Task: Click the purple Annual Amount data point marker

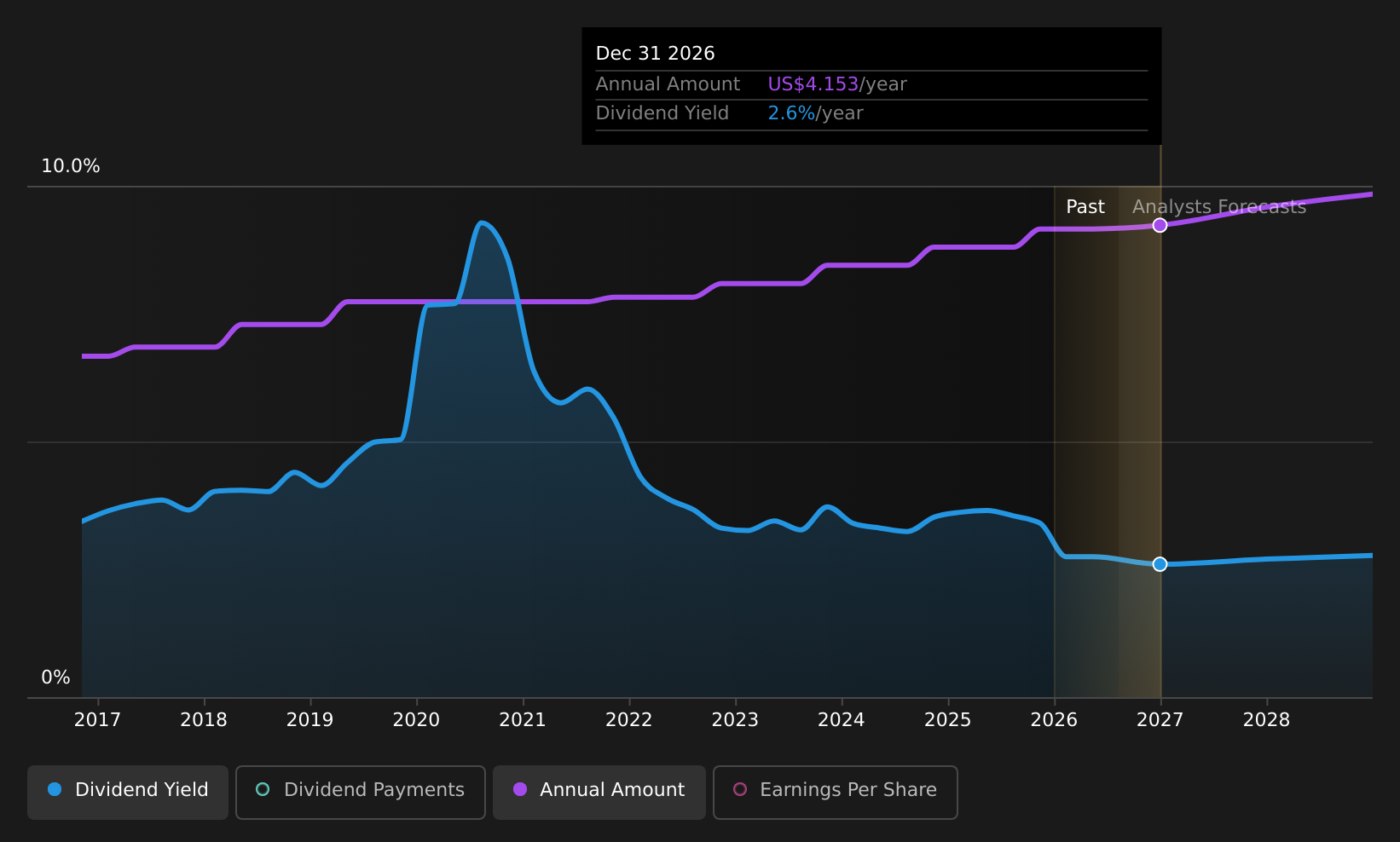Action: (1160, 225)
